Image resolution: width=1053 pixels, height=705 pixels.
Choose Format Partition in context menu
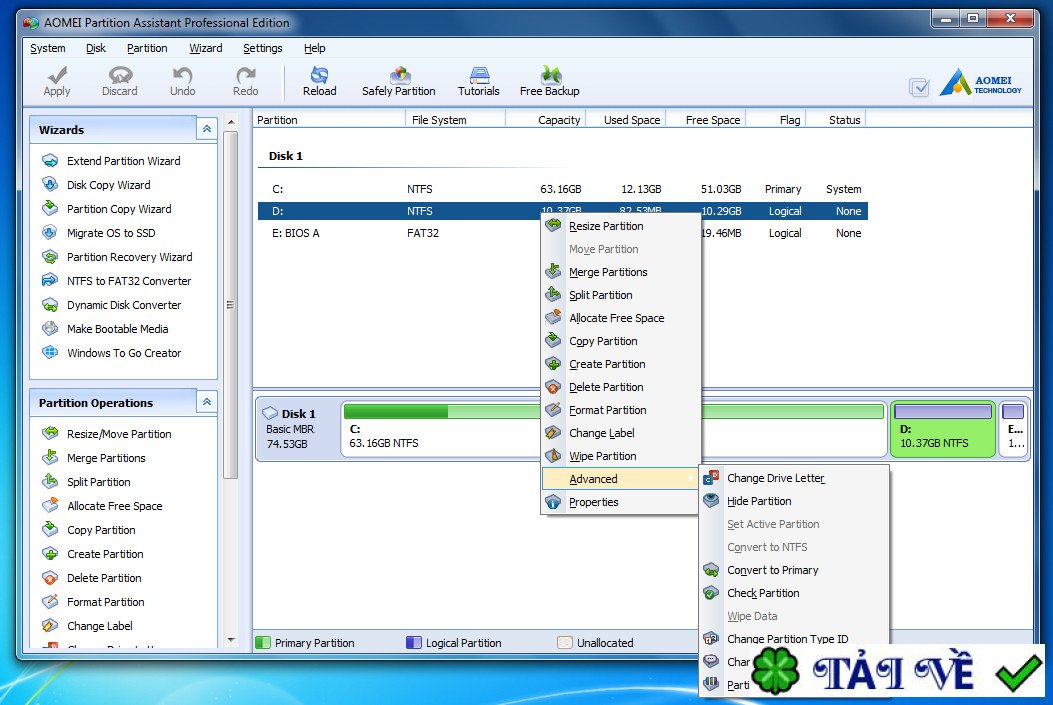point(607,410)
